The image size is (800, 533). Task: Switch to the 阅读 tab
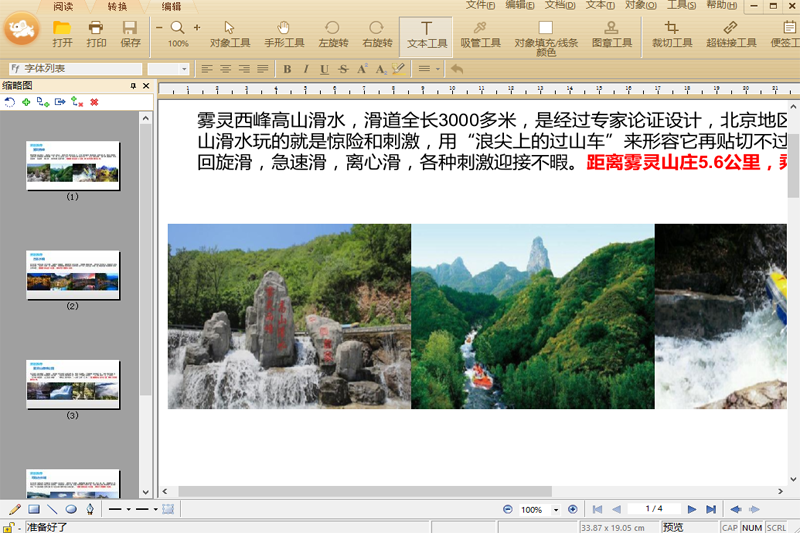62,6
